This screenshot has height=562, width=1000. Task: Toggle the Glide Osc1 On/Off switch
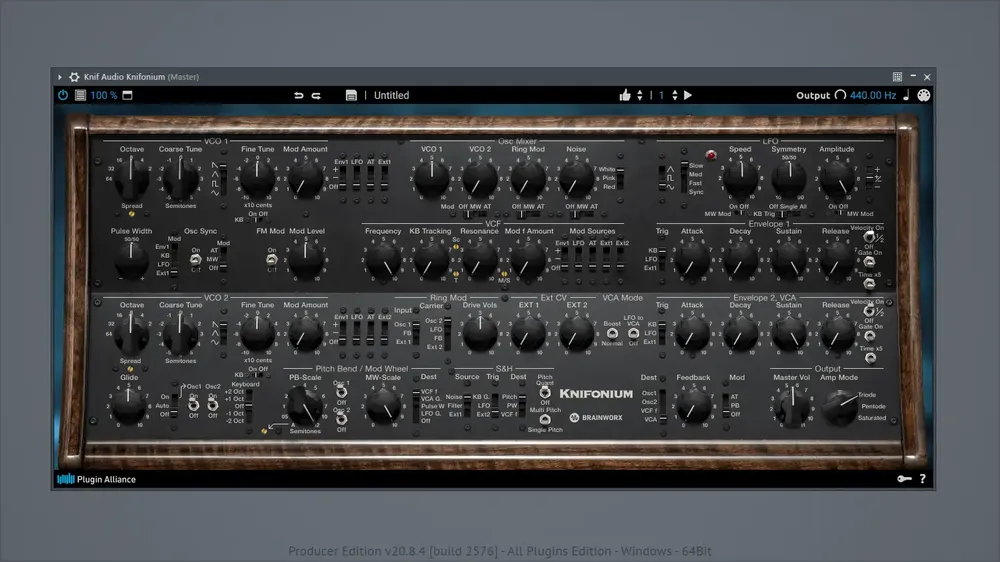point(193,406)
